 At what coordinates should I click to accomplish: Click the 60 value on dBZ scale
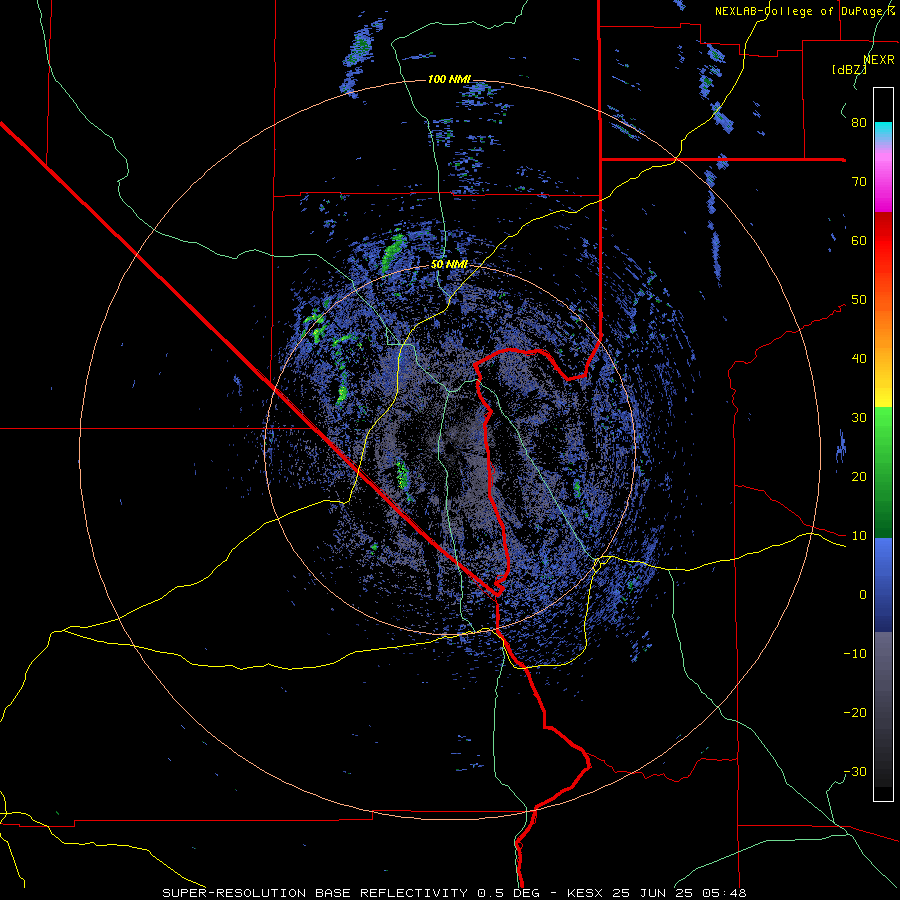859,240
